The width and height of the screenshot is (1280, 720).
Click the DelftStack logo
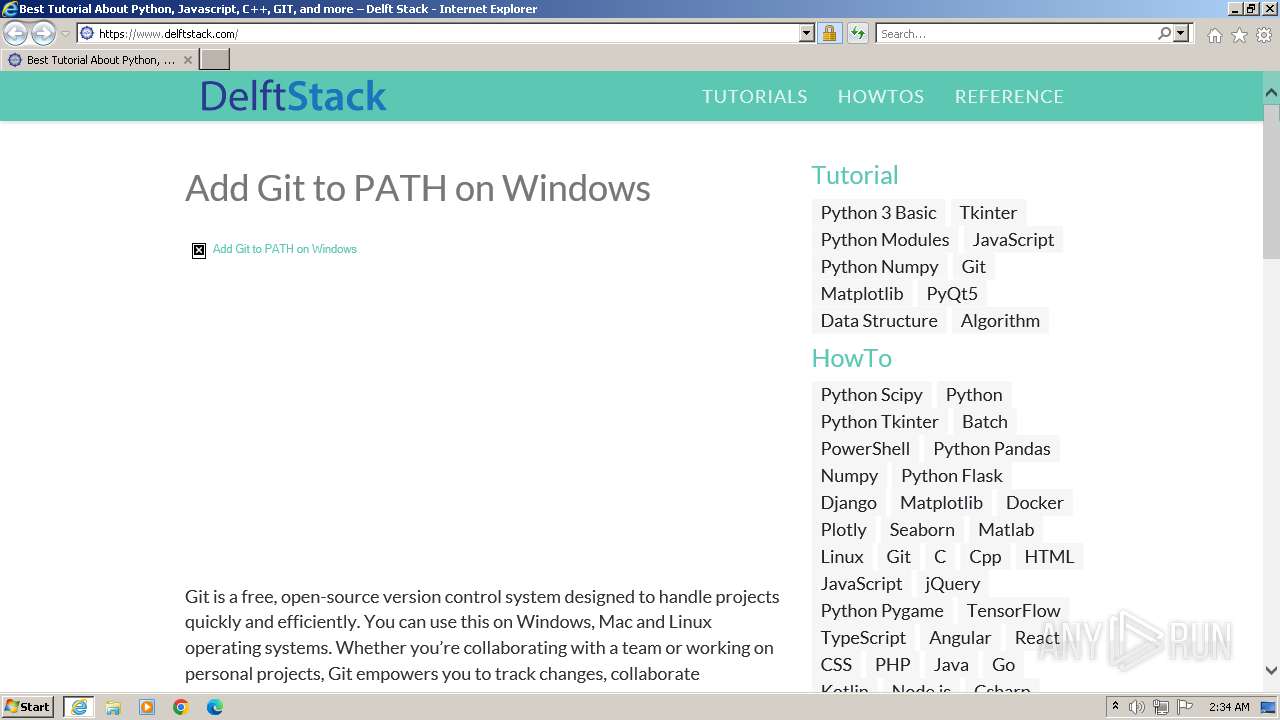(293, 96)
